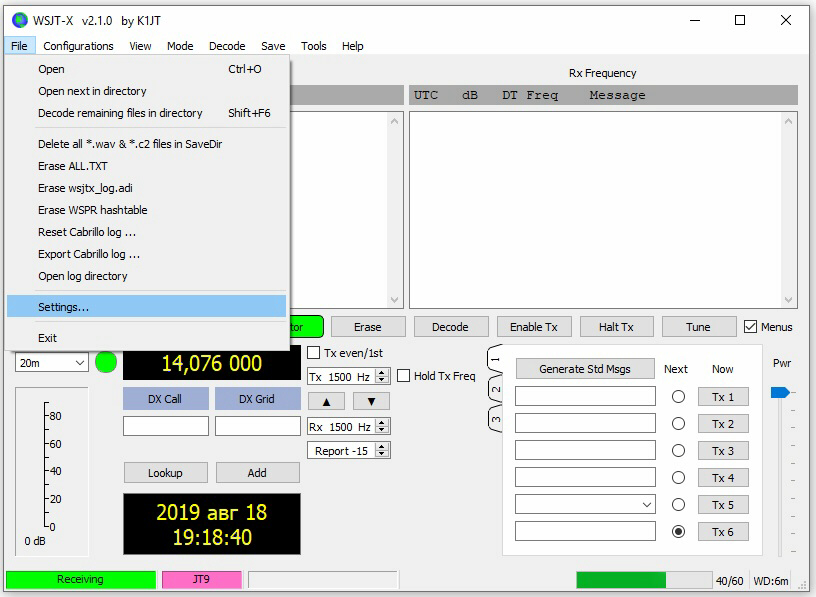The height and width of the screenshot is (597, 816).
Task: Send now with the Tx 6 button
Action: coord(723,531)
